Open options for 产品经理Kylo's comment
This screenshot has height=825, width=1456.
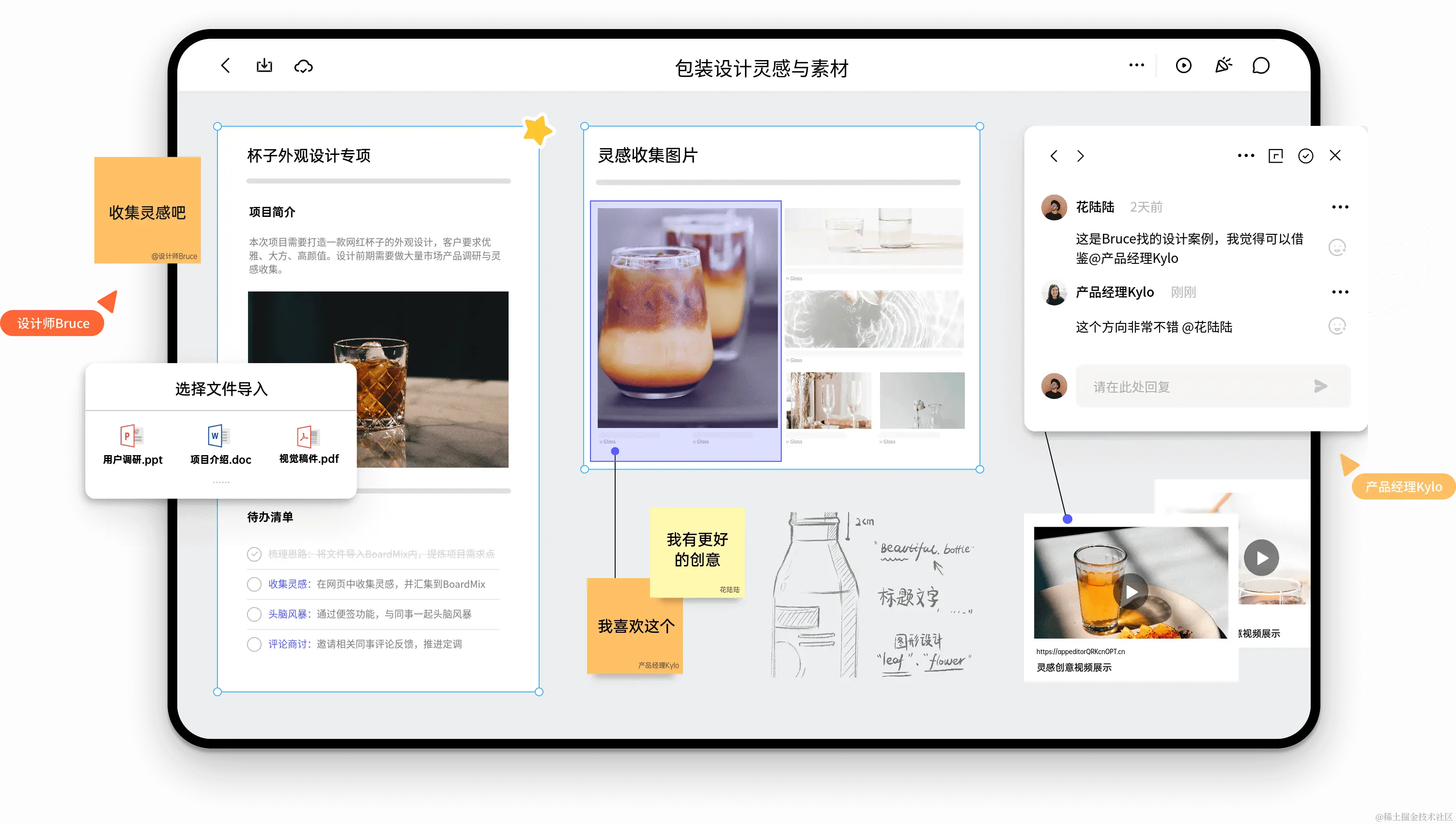(x=1340, y=291)
